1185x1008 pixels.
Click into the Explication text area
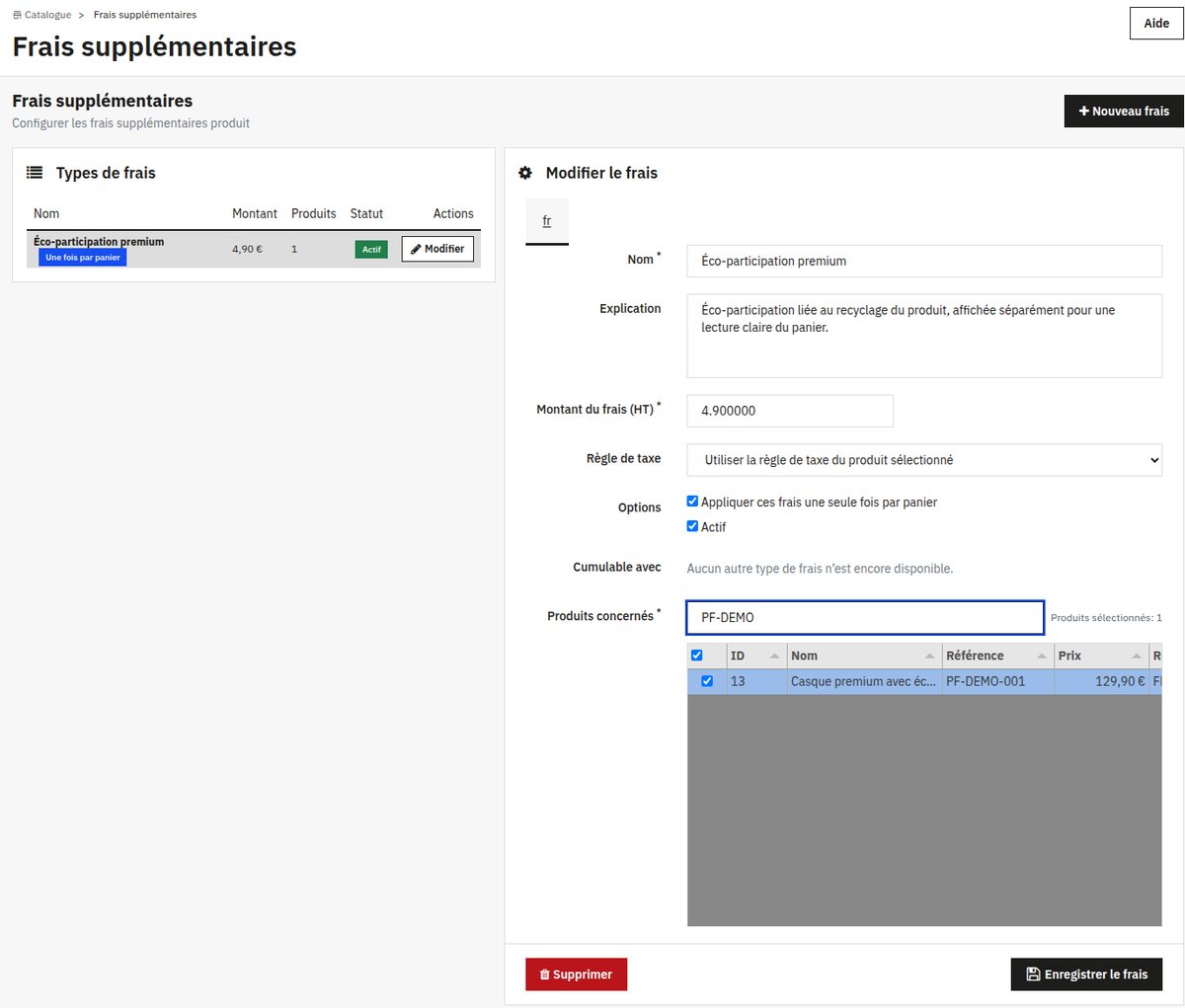[924, 336]
